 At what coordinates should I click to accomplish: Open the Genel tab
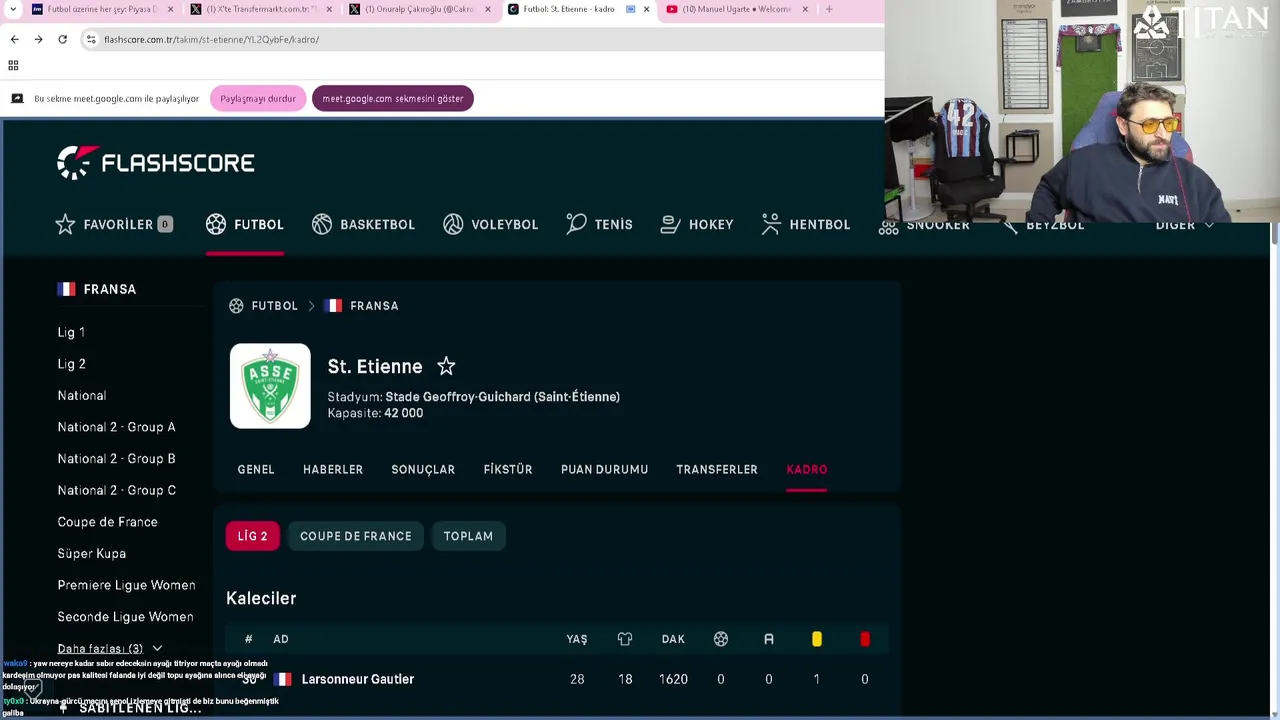(x=256, y=469)
